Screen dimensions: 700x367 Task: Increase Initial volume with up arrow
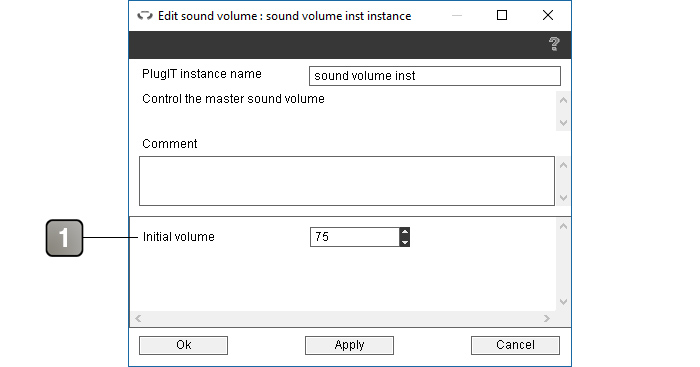tap(404, 232)
